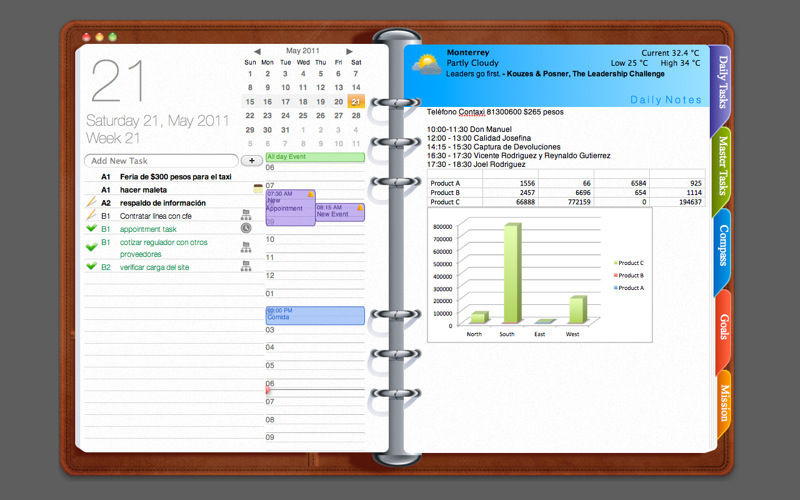
Task: Click 'Saturday 21, May 2011' date heading
Action: pos(158,120)
